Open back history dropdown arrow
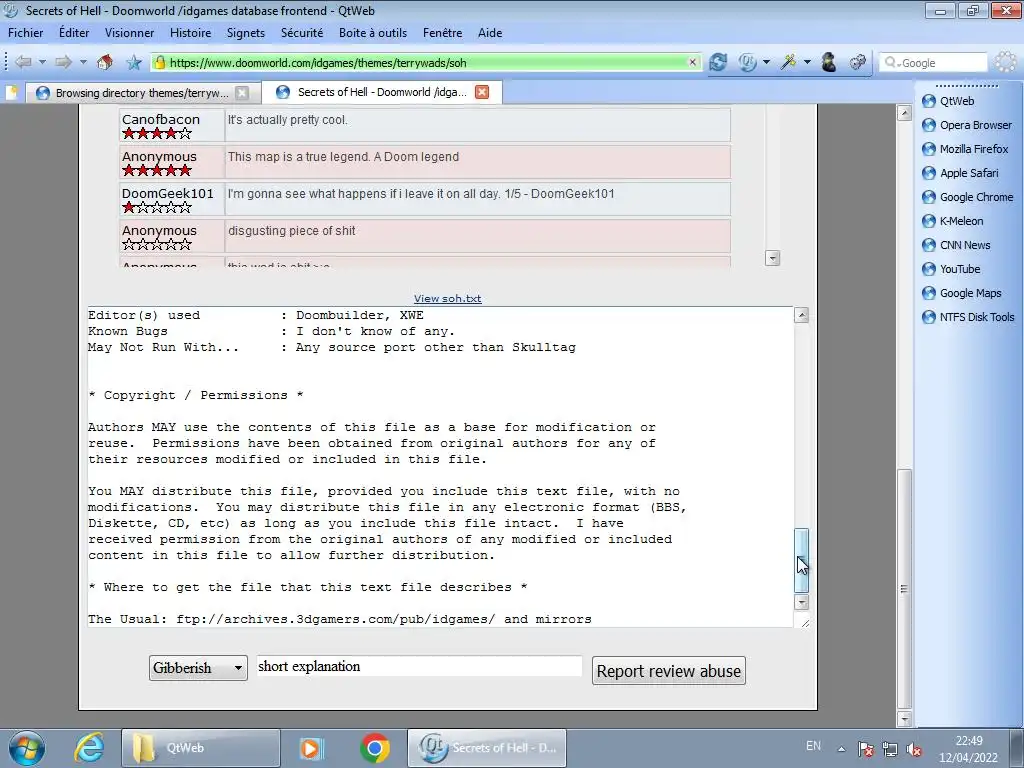This screenshot has height=768, width=1024. 42,62
